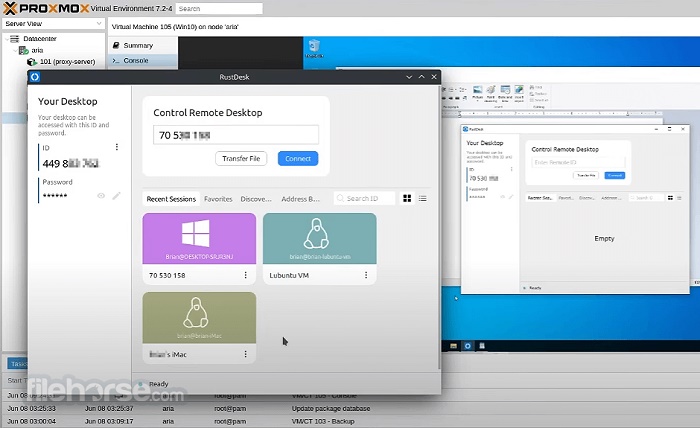The height and width of the screenshot is (428, 700).
Task: Open the Windows DESKTOP session card
Action: 199,240
